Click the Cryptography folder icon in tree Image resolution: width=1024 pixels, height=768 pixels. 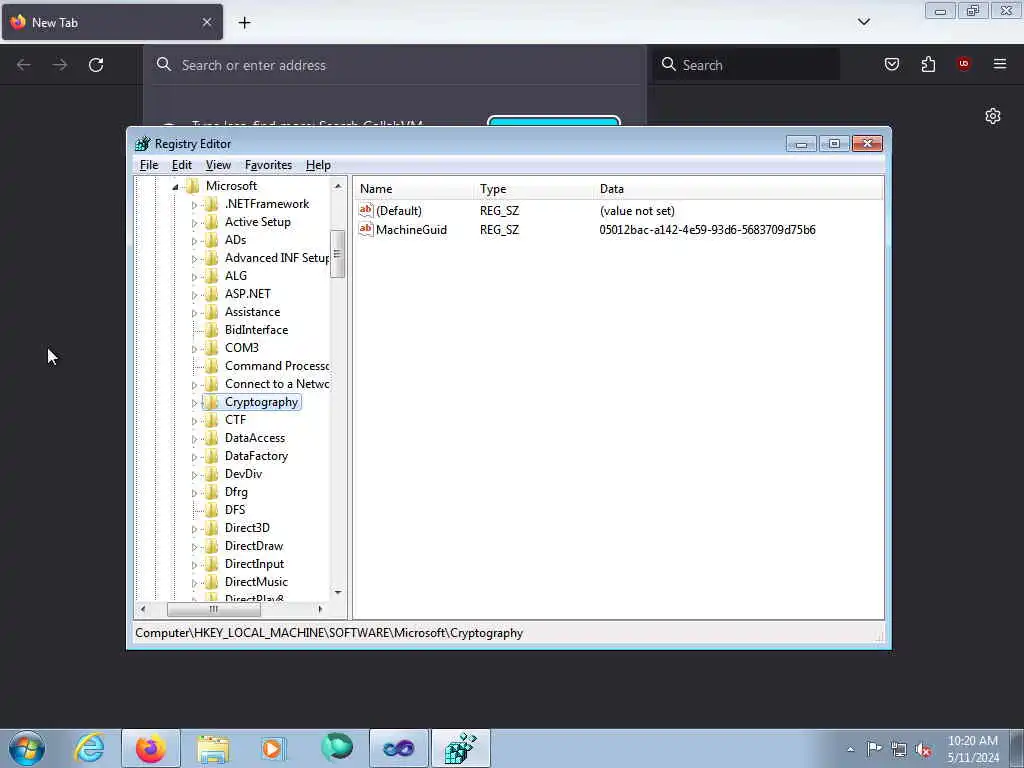[212, 402]
